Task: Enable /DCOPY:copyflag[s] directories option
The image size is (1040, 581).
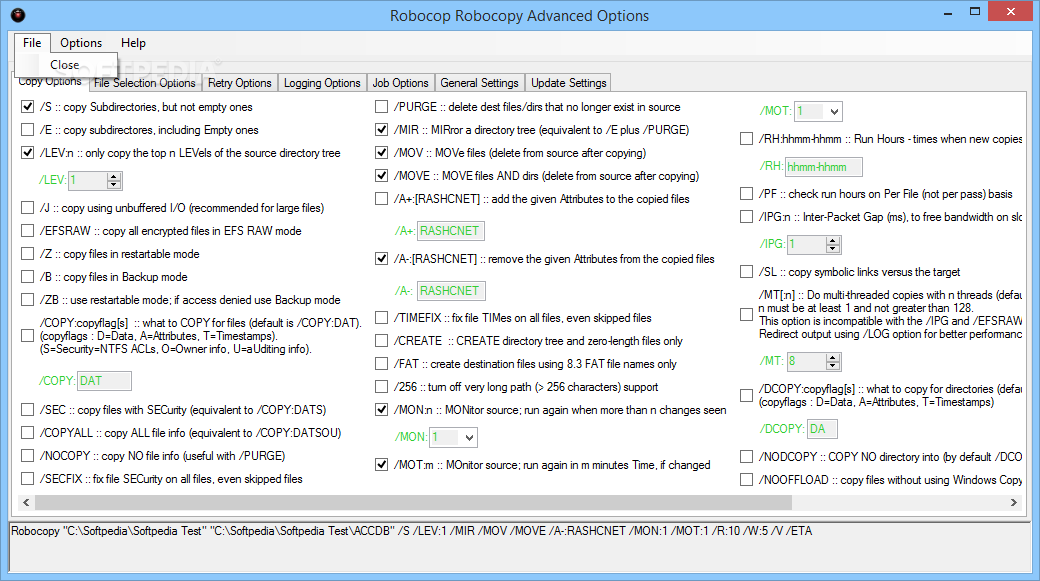Action: coord(746,395)
